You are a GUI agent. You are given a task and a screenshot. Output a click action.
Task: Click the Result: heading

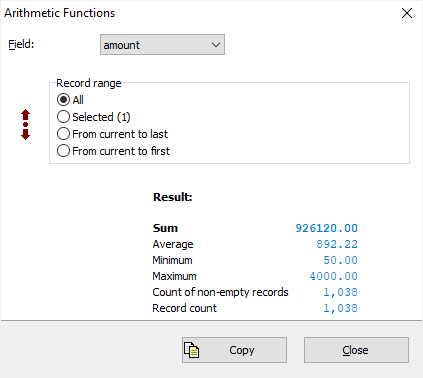point(173,197)
